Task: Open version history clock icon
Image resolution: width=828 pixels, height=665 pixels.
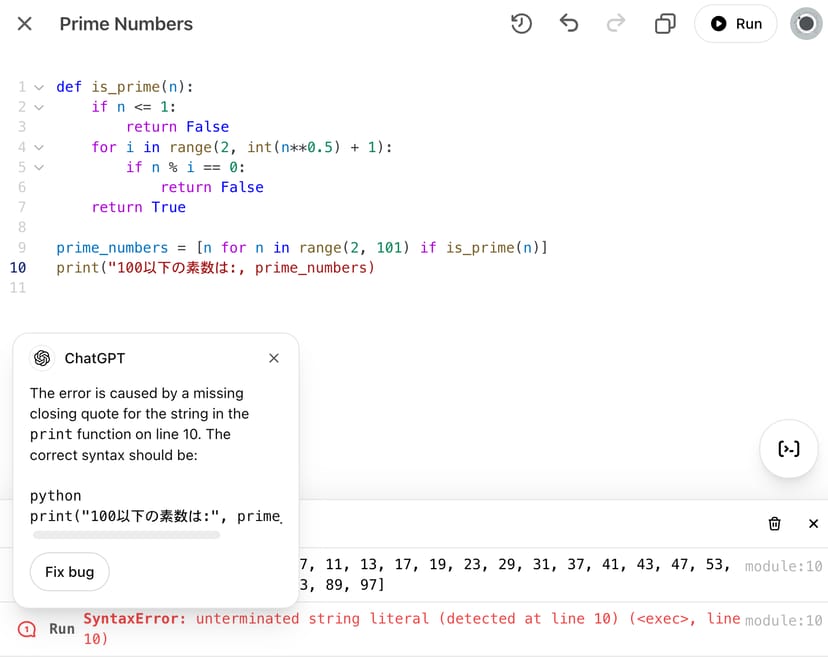Action: coord(521,24)
